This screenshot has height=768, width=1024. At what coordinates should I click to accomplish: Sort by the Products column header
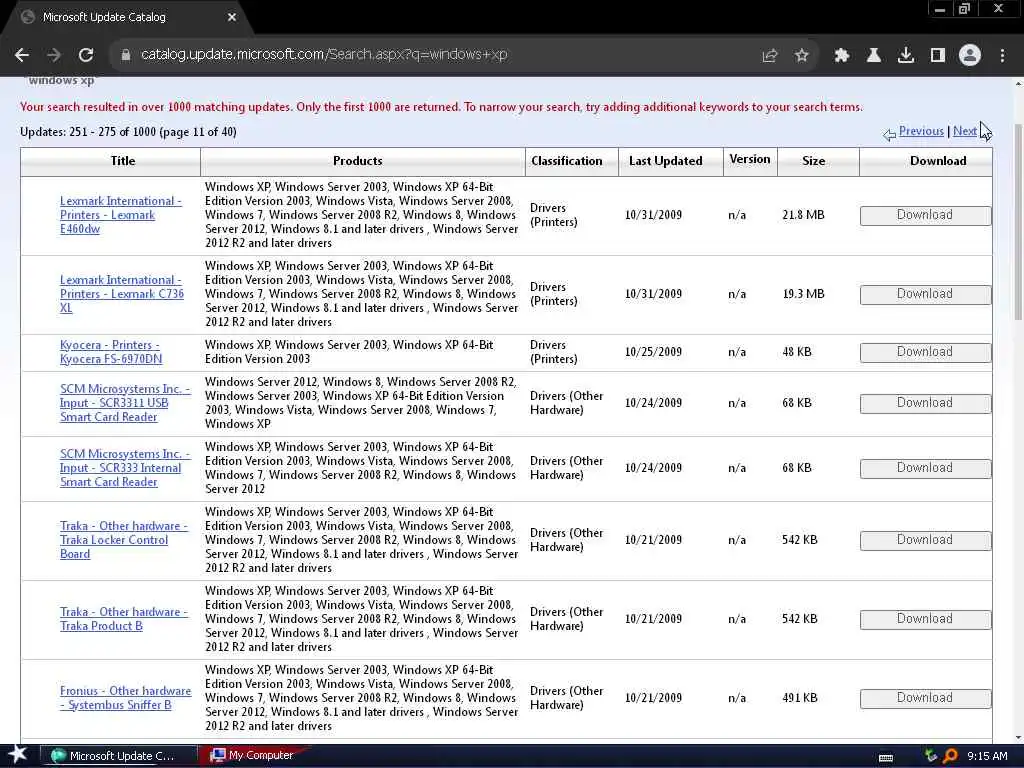(x=358, y=161)
